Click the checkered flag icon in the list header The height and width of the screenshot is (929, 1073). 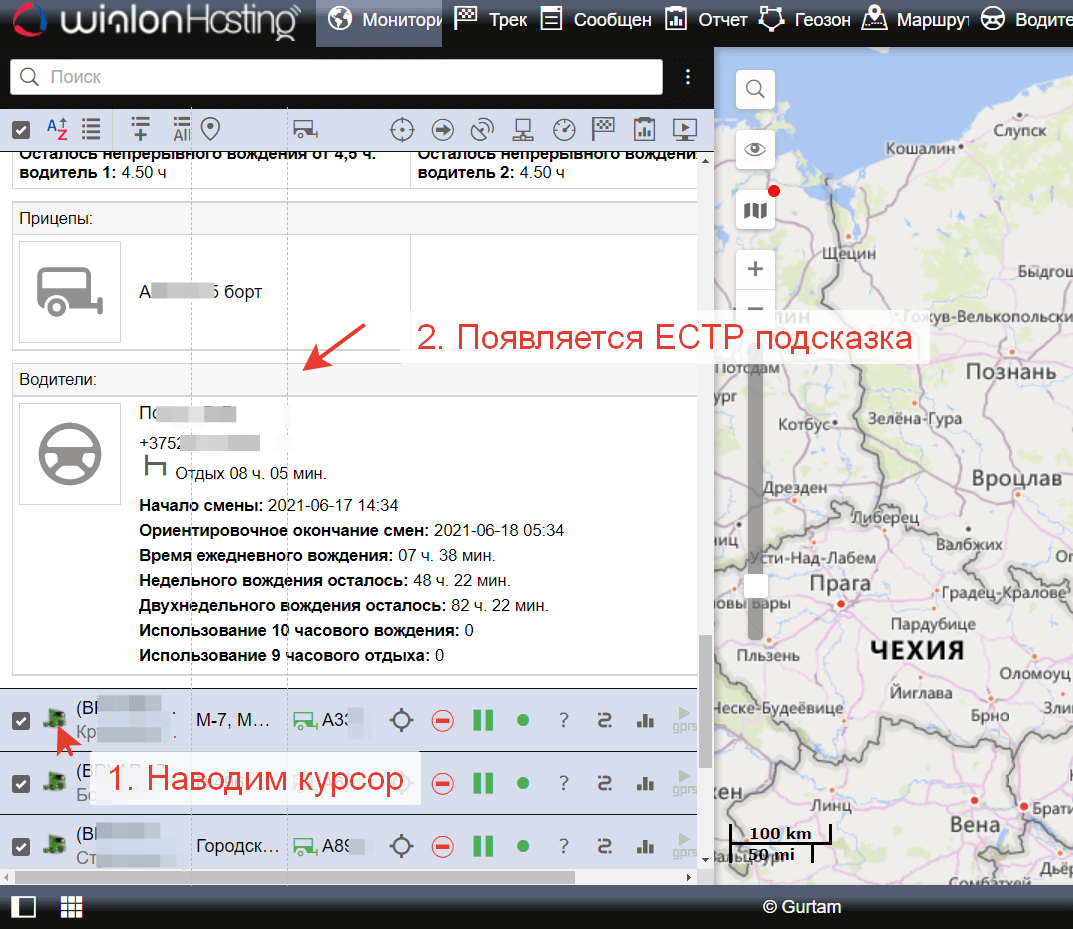(603, 129)
